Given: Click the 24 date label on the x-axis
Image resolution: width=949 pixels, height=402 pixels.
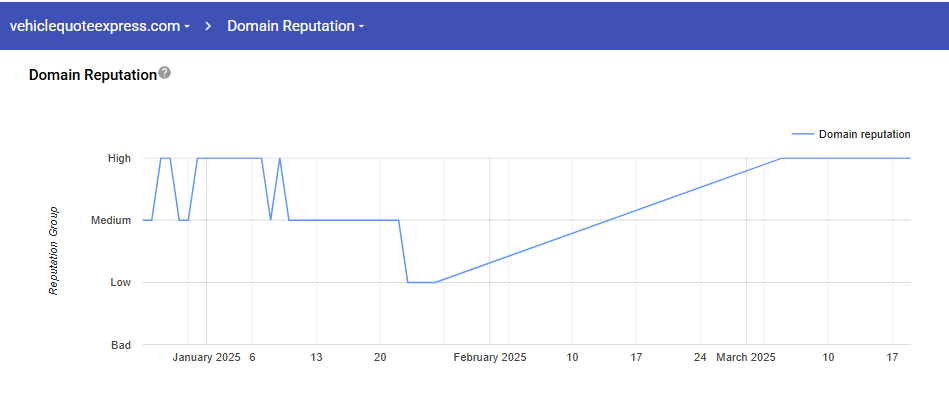Looking at the screenshot, I should pos(700,357).
